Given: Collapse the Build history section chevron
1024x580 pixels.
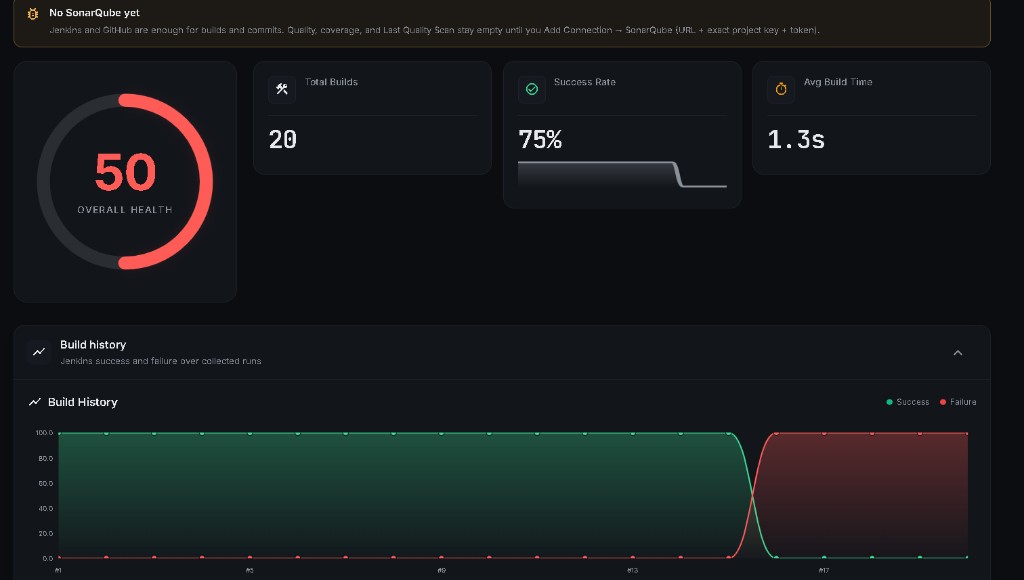Looking at the screenshot, I should [x=958, y=353].
